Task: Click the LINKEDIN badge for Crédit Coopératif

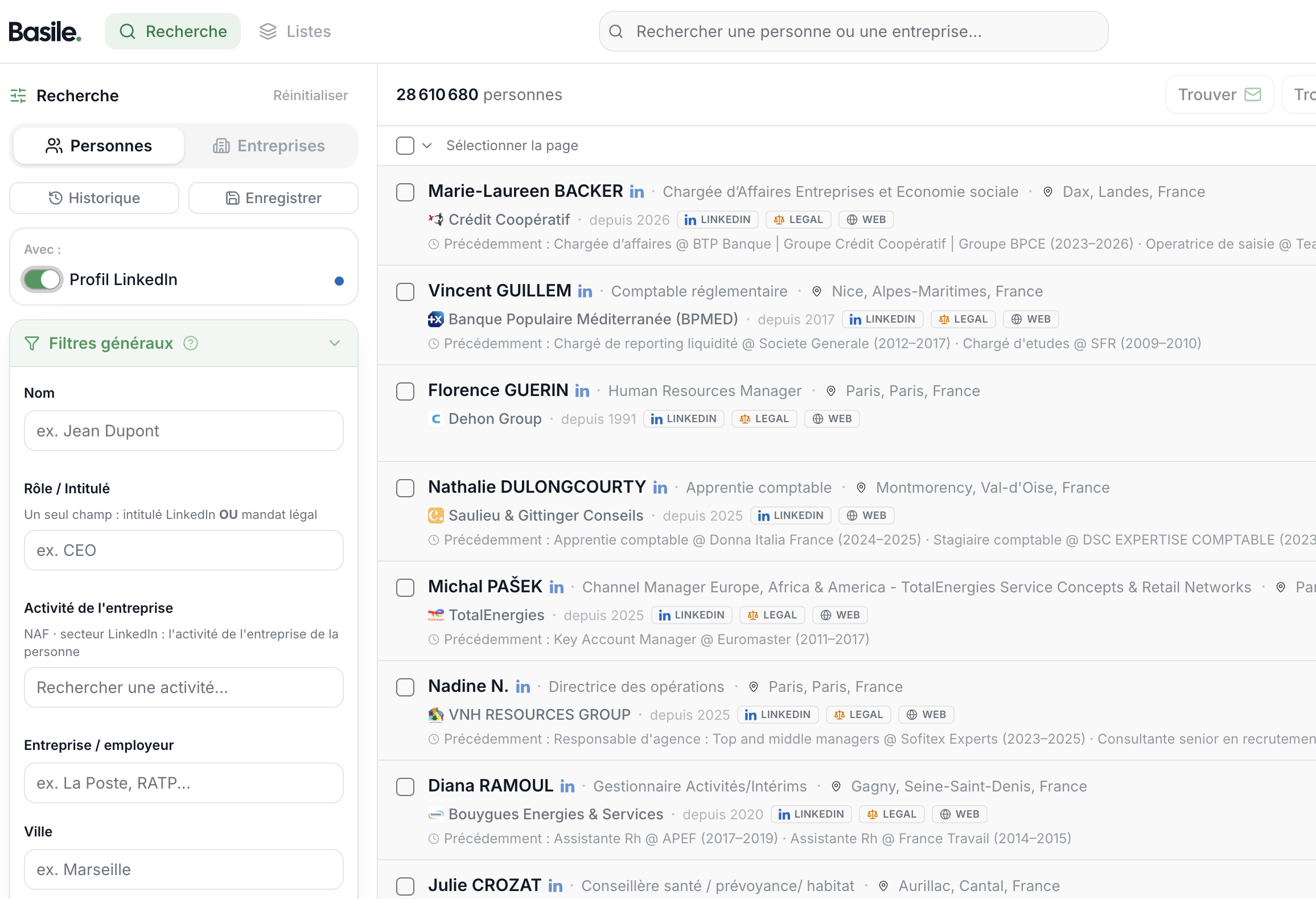Action: tap(718, 220)
